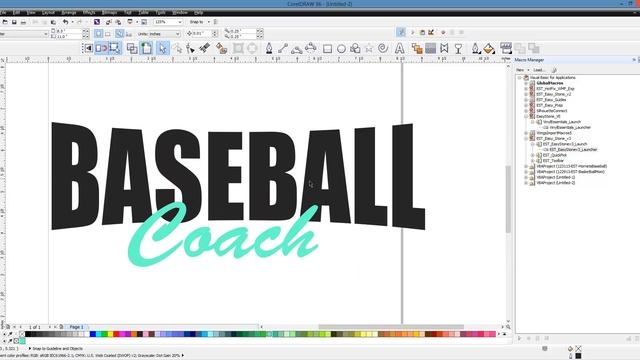Select the Star shape tool

(369, 49)
